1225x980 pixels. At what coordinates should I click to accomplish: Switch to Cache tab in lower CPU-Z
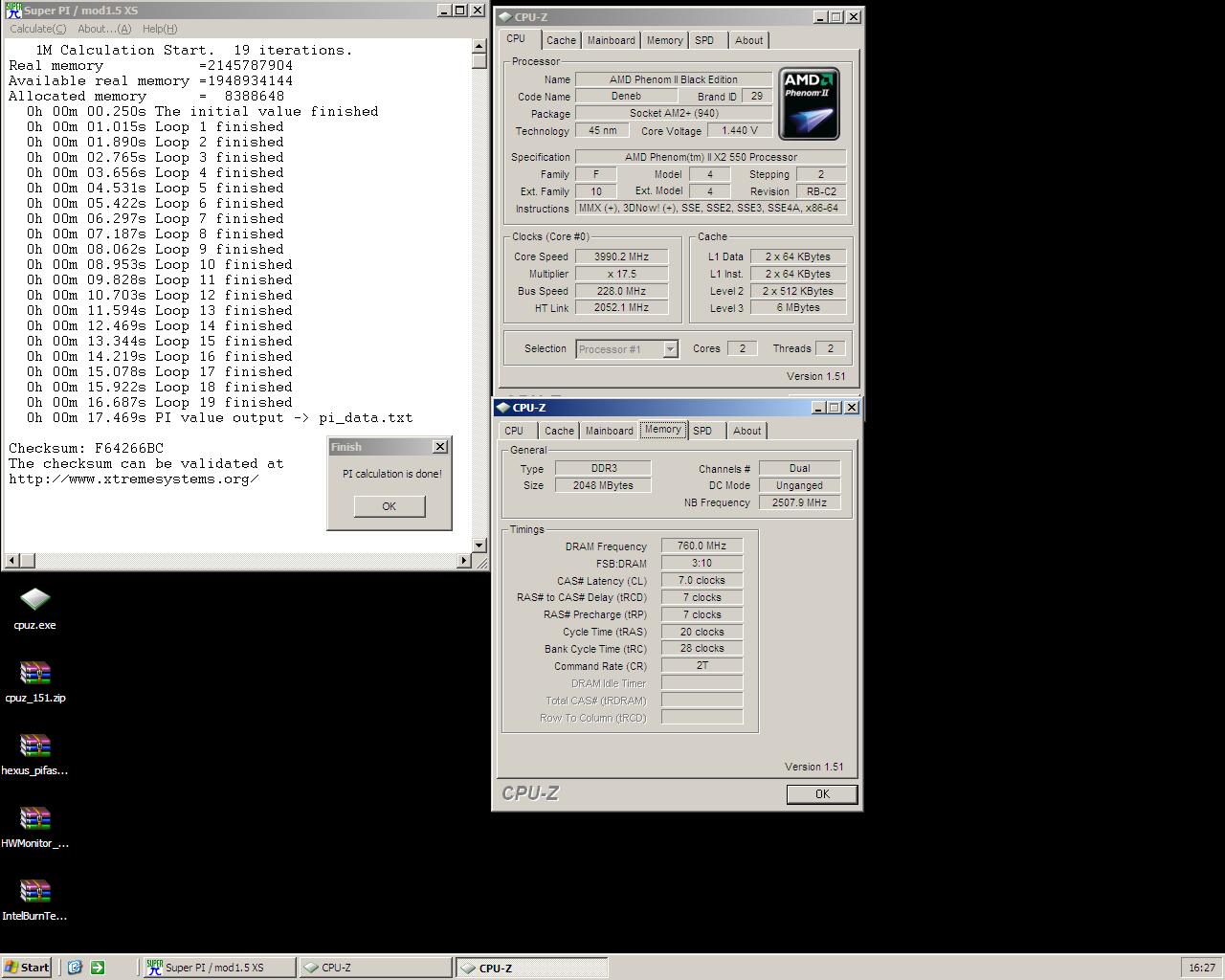coord(559,431)
